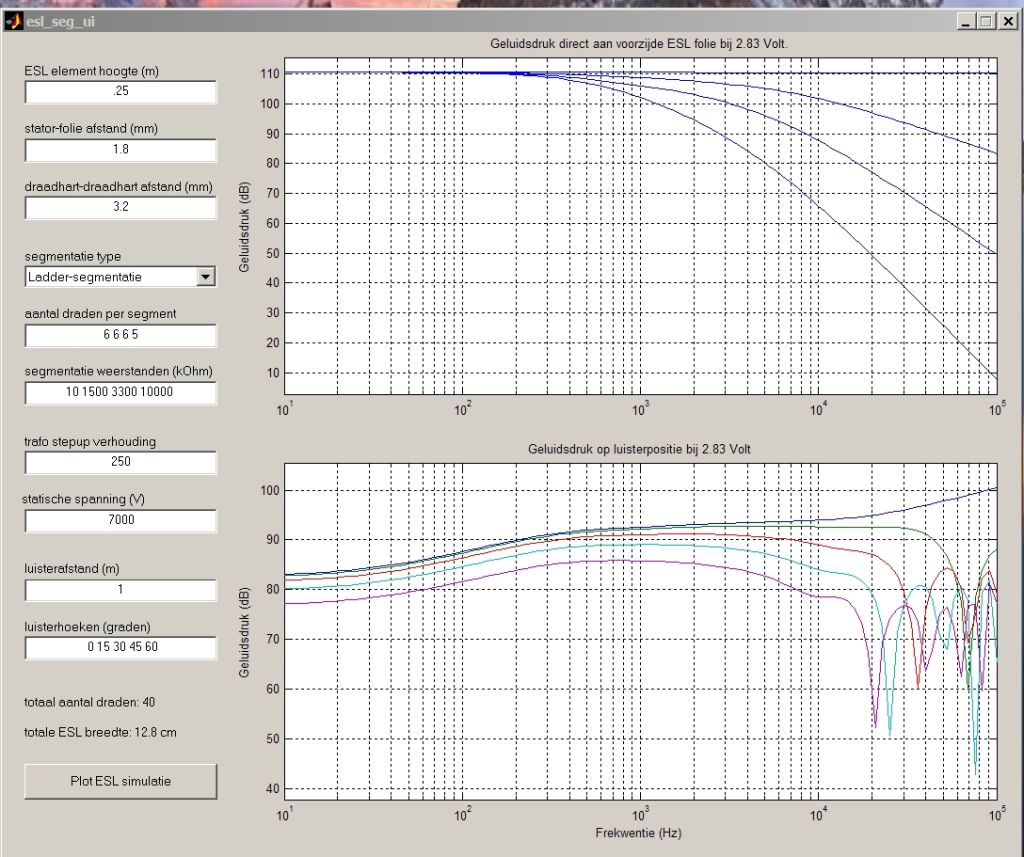Click the luisterafstand field showing 1
The height and width of the screenshot is (857, 1024).
[x=121, y=590]
